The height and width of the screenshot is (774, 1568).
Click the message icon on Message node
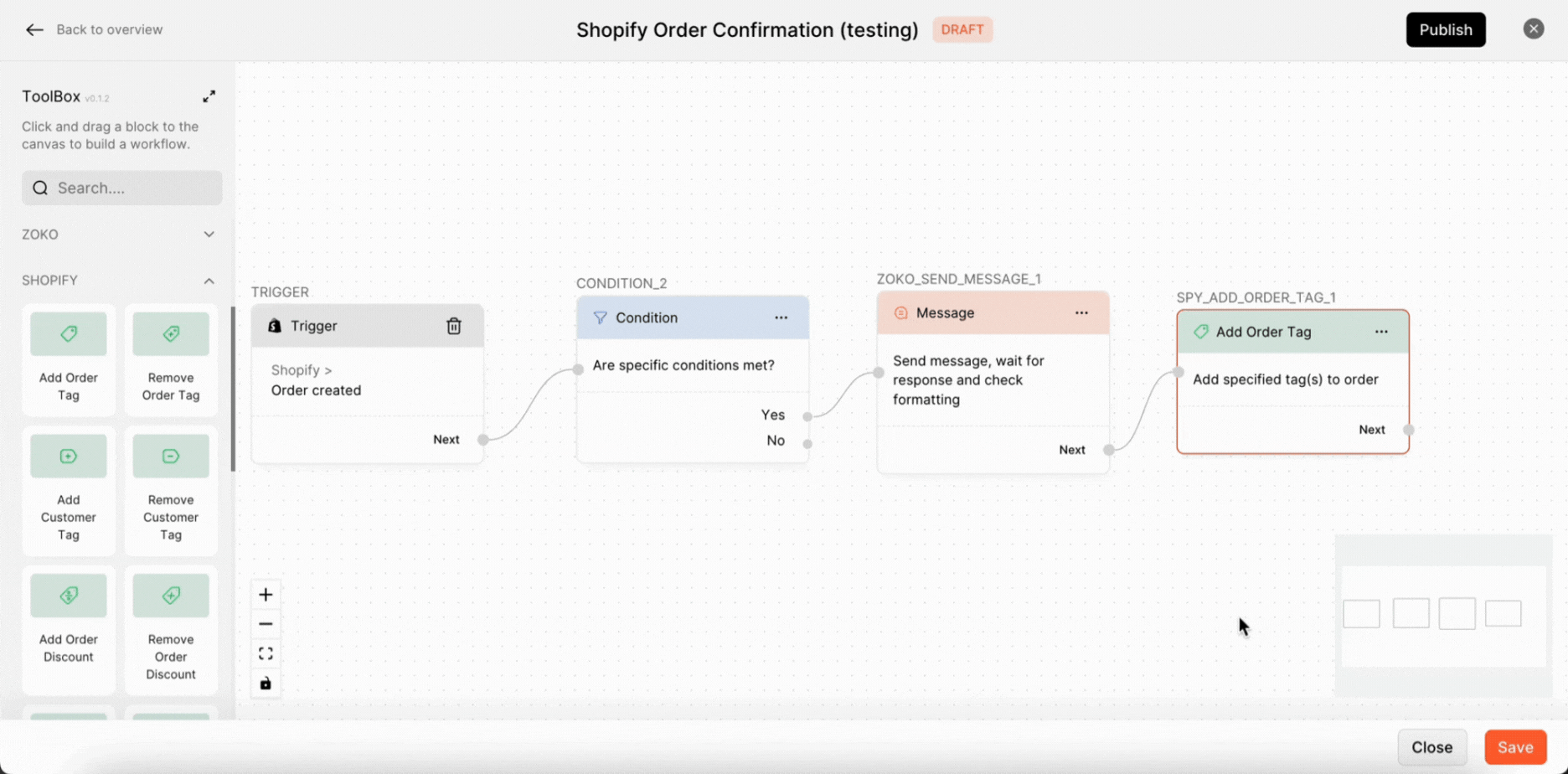coord(900,312)
